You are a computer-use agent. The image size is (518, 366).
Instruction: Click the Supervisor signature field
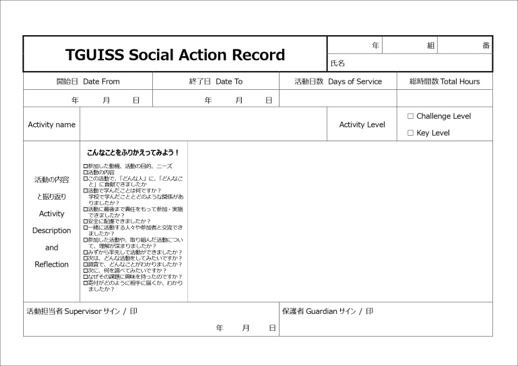[151, 319]
